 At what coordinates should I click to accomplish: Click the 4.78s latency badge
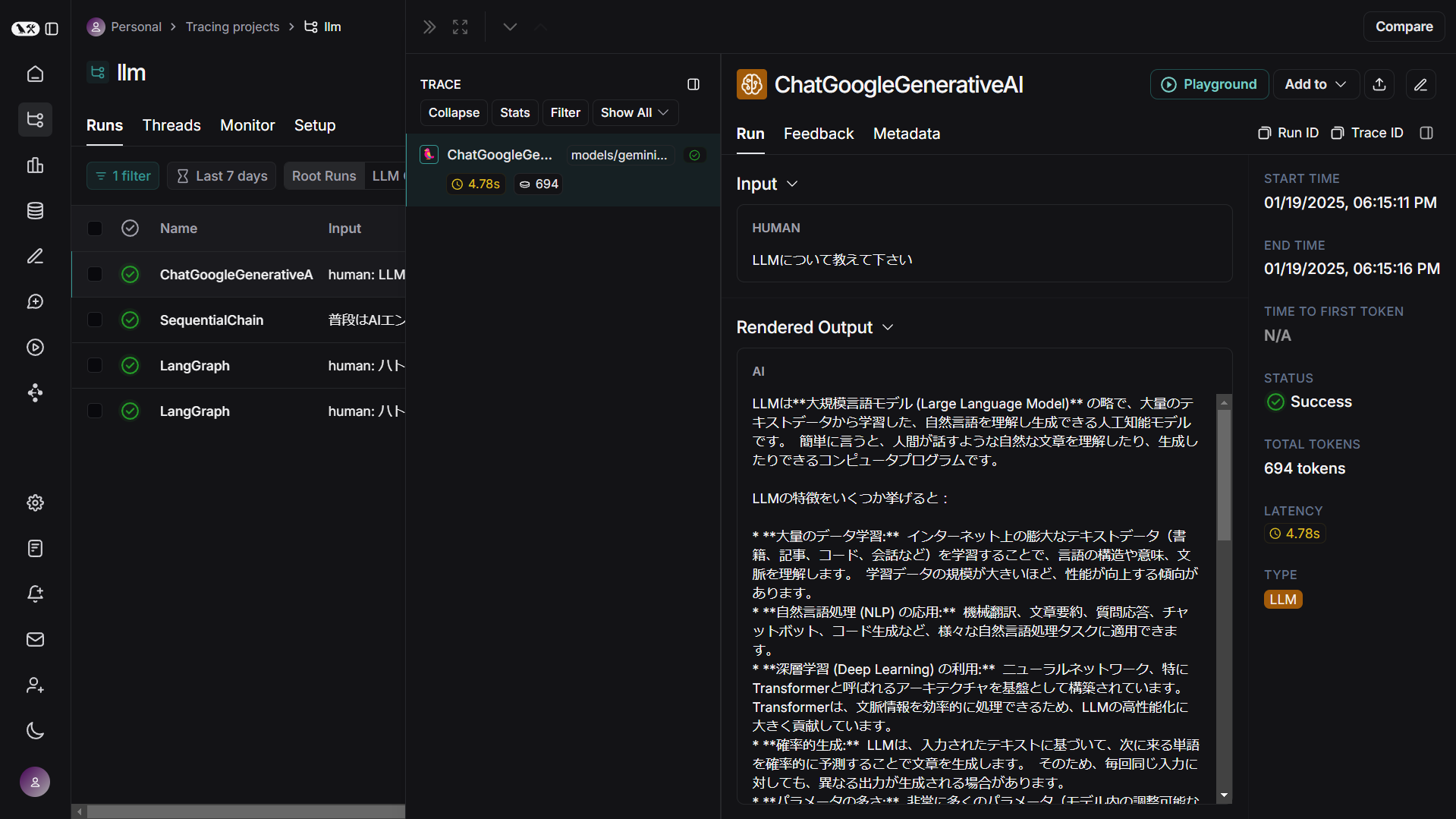coord(1295,534)
